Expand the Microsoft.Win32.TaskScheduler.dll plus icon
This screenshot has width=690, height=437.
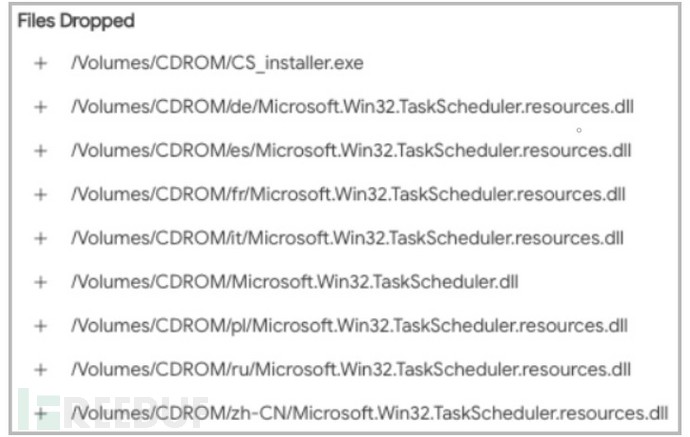(41, 282)
